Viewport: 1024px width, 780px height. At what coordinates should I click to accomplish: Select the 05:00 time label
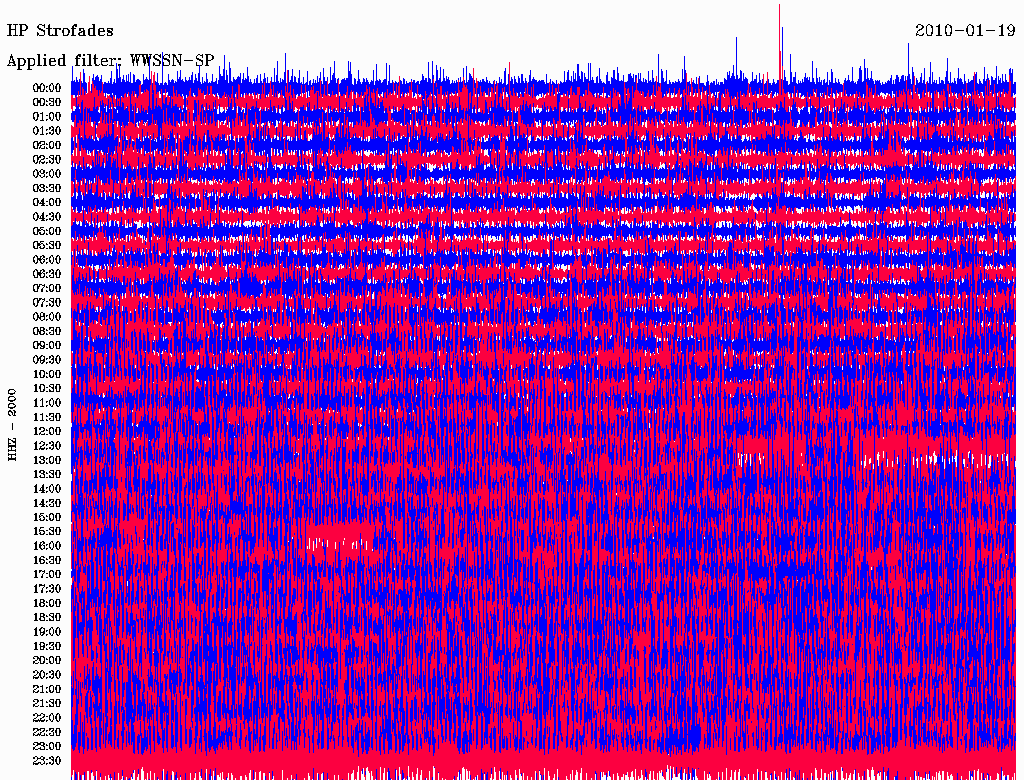(x=47, y=231)
